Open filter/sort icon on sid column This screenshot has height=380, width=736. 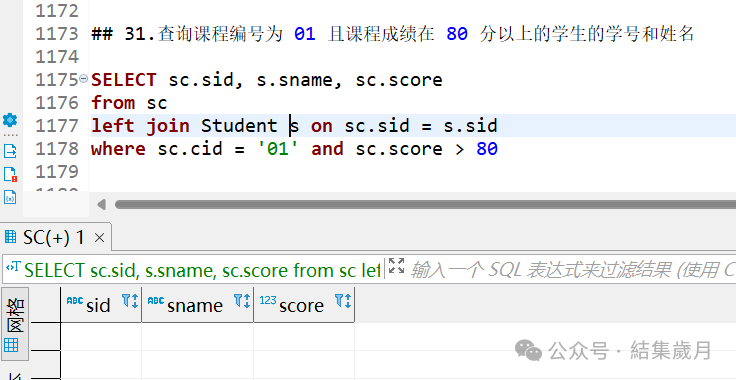[130, 301]
